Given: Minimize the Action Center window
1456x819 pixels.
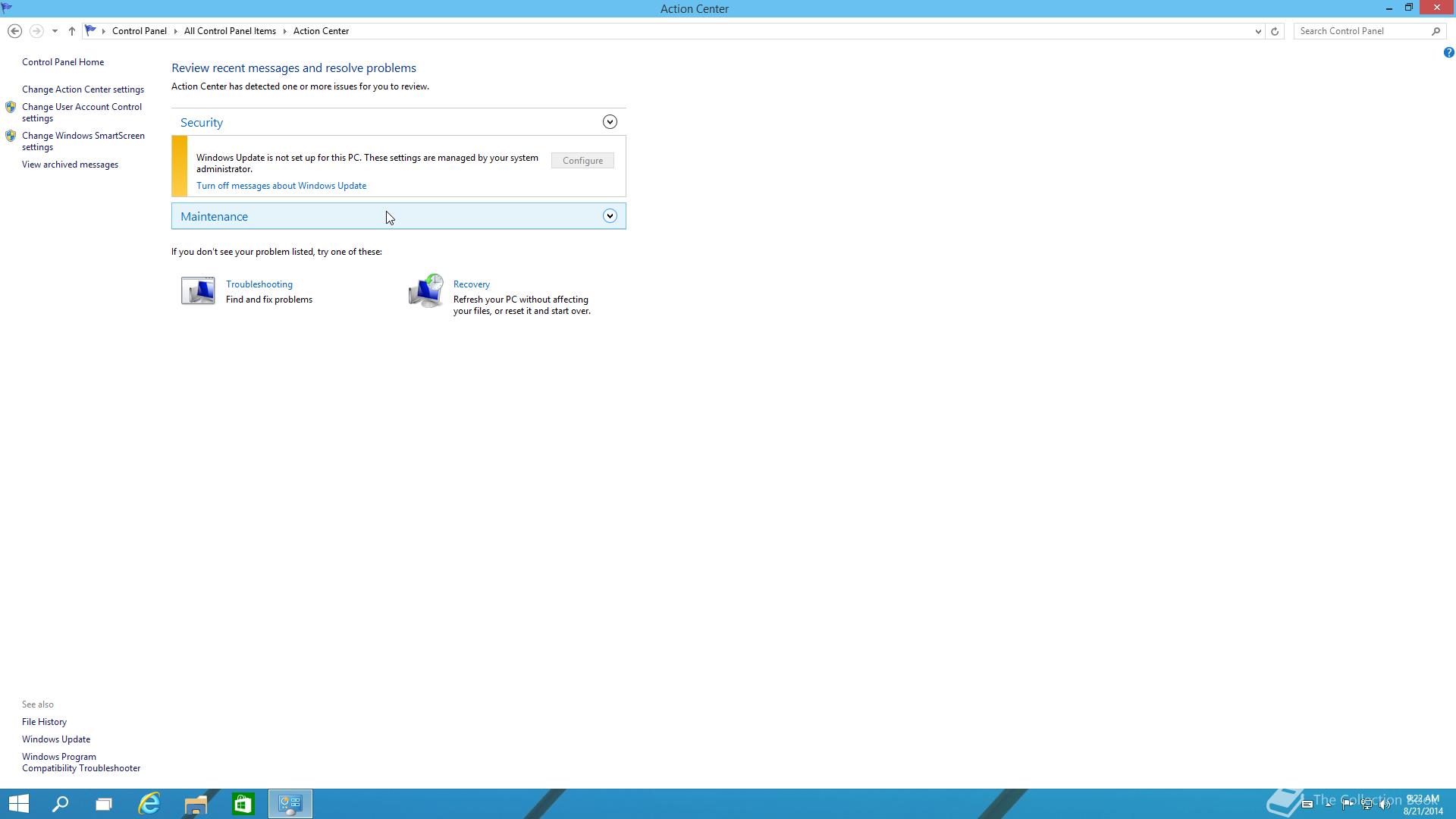Looking at the screenshot, I should pyautogui.click(x=1389, y=8).
